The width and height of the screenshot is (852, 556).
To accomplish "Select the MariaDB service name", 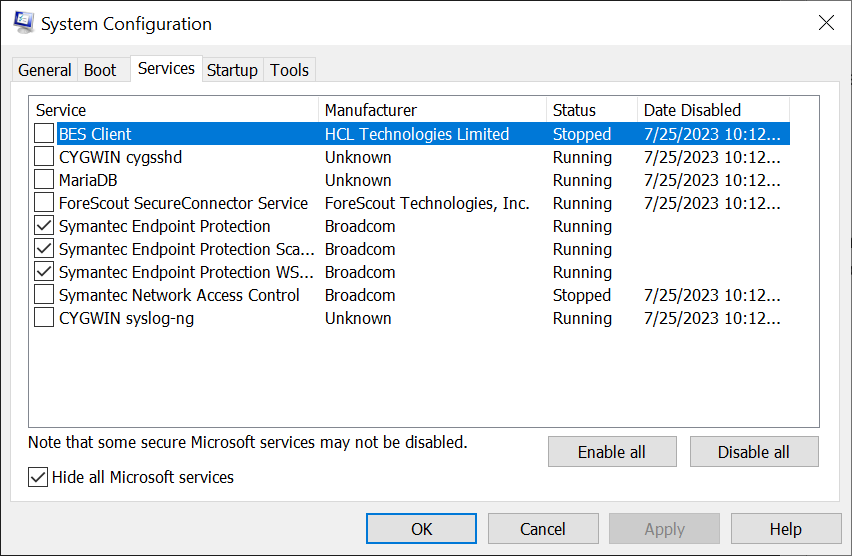I will pos(88,180).
